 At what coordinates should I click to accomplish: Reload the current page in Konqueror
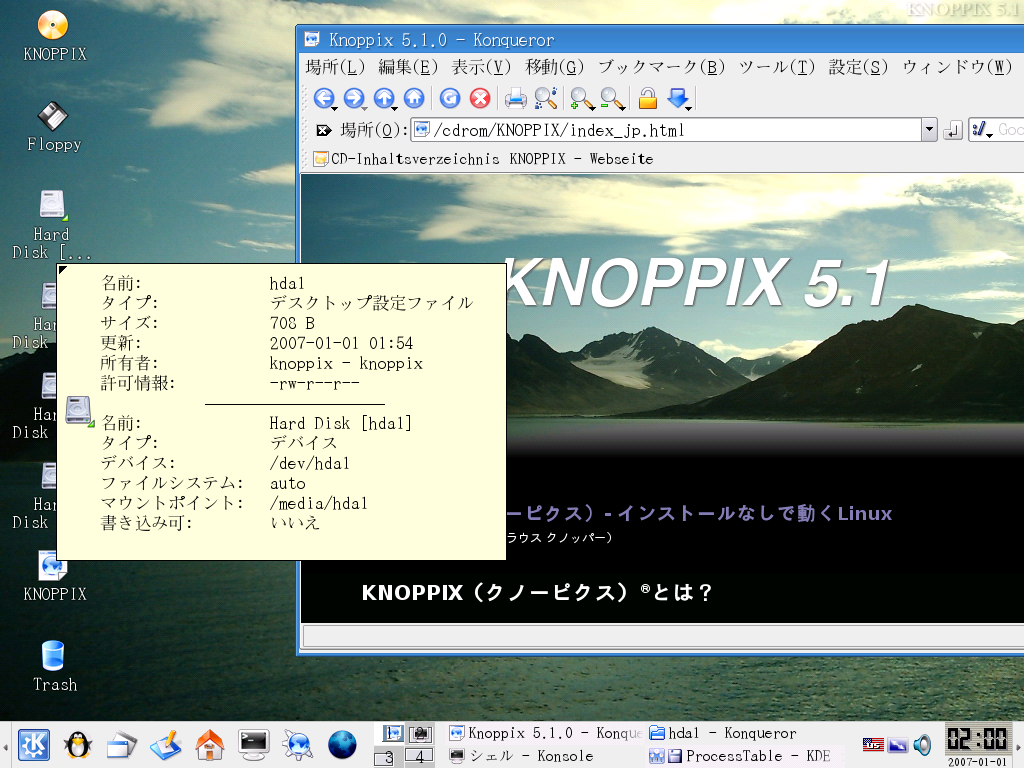(x=449, y=99)
